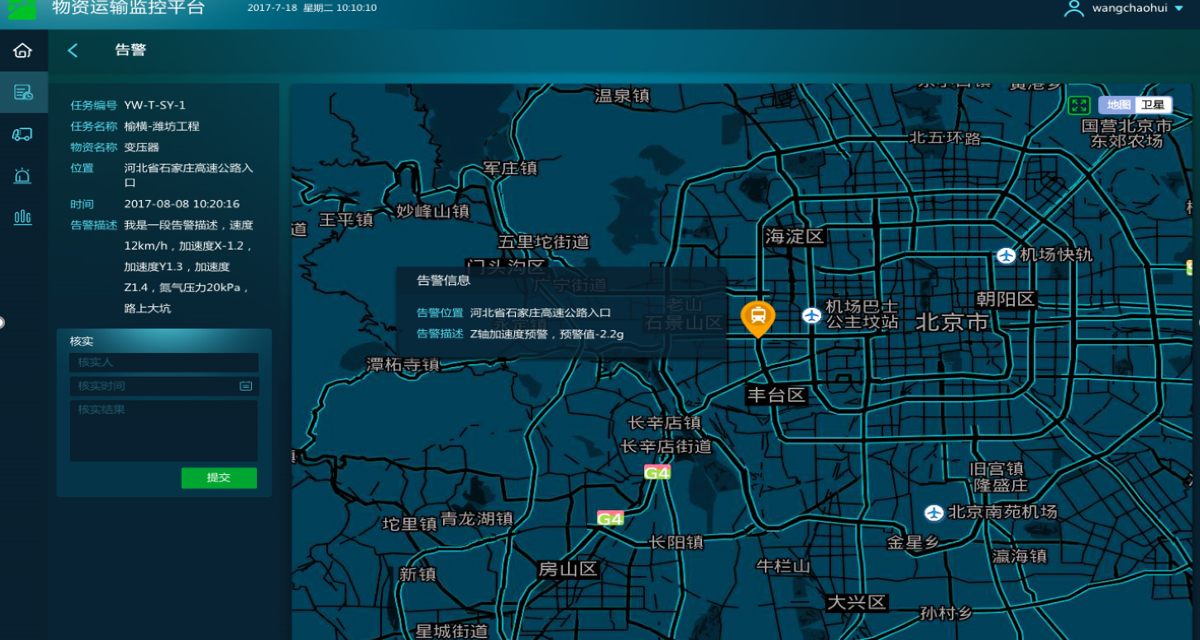The width and height of the screenshot is (1200, 640).
Task: Click the orange bus marker on map
Action: [x=758, y=317]
